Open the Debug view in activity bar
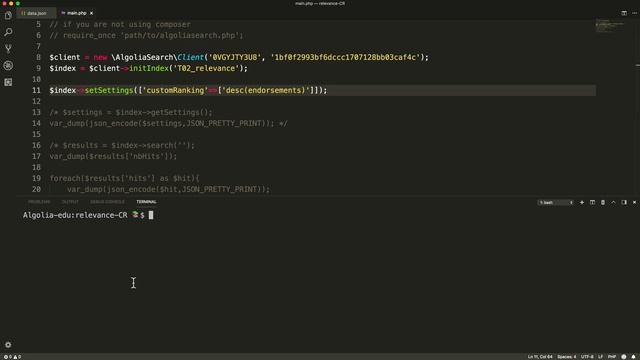This screenshot has width=640, height=360. tap(8, 66)
